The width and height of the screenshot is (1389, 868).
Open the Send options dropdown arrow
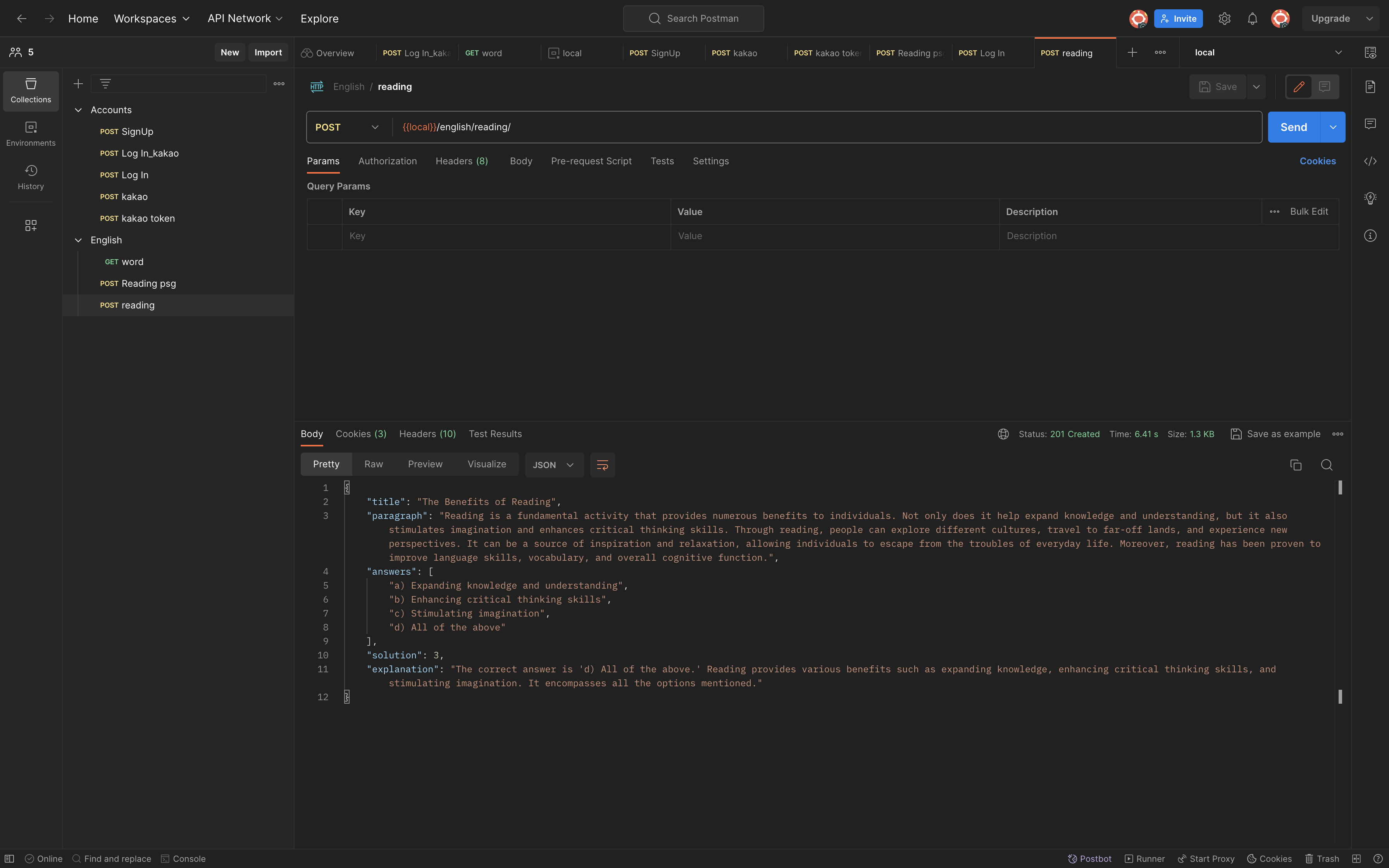1333,127
